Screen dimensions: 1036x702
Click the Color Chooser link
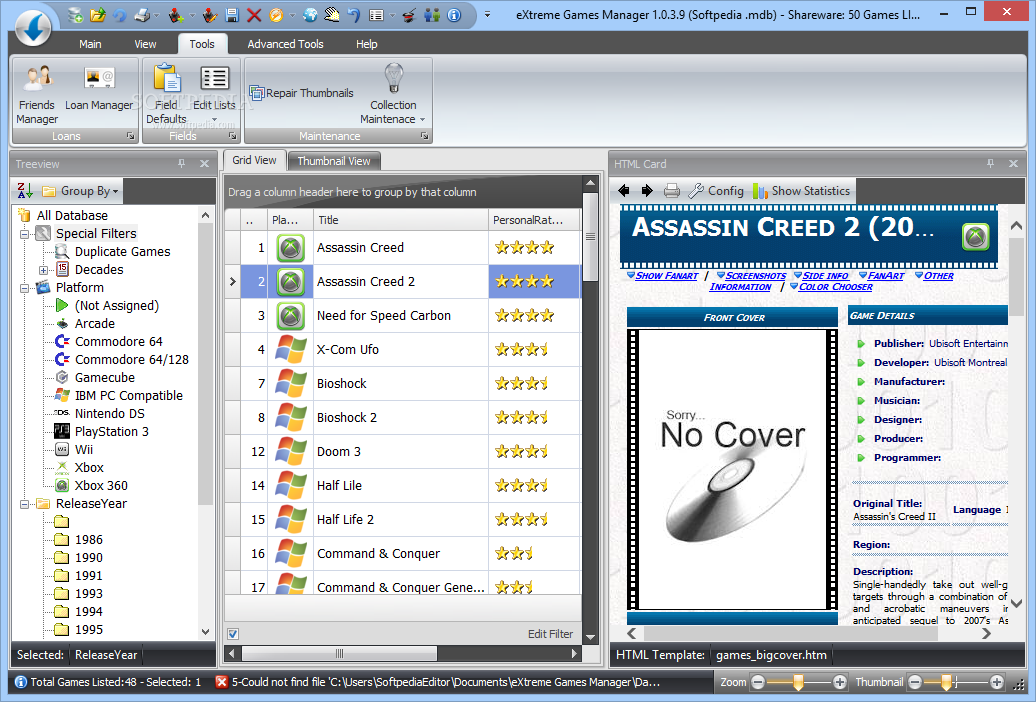pos(836,287)
